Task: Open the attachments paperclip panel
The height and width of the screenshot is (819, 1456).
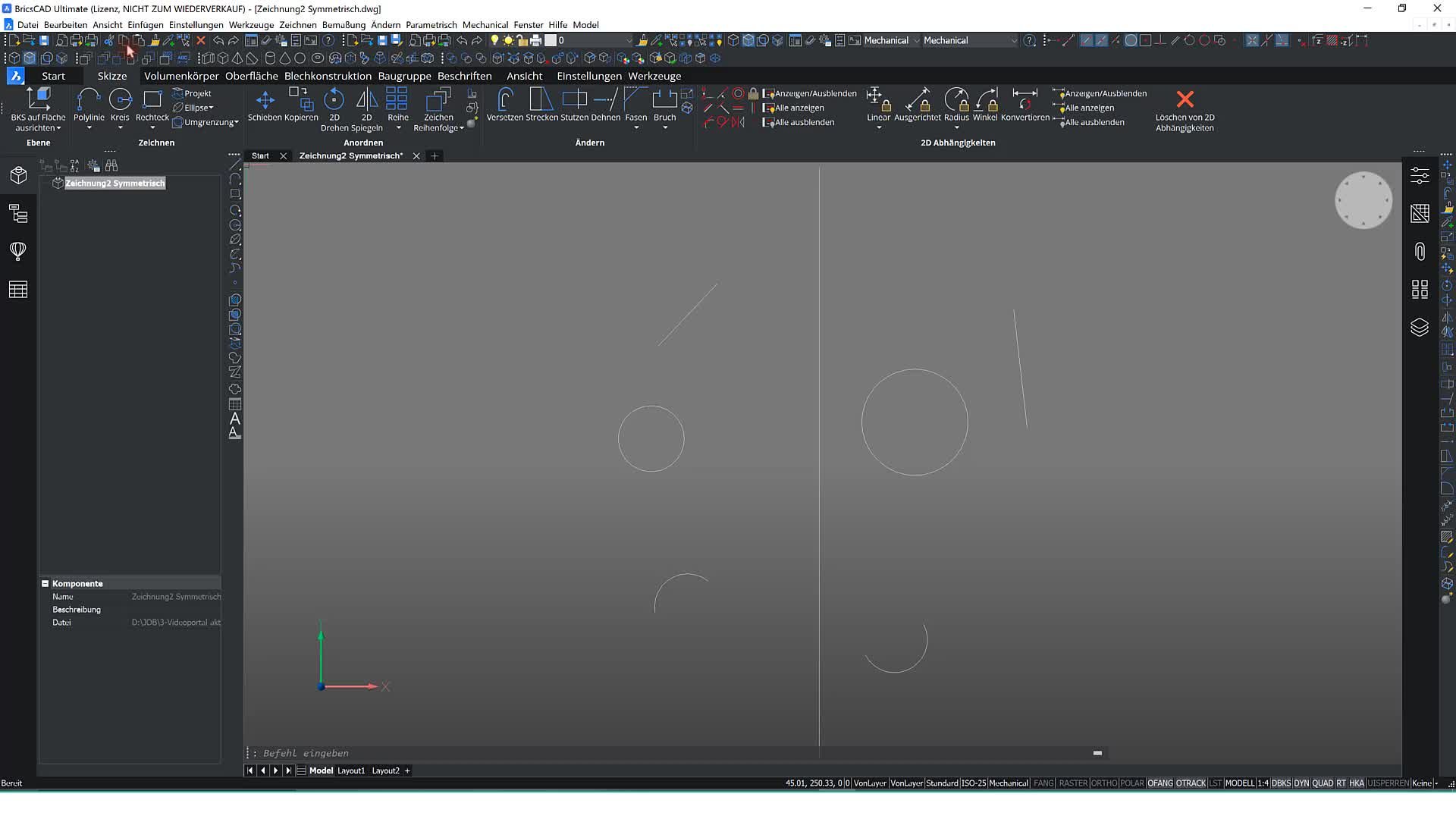Action: coord(1420,252)
